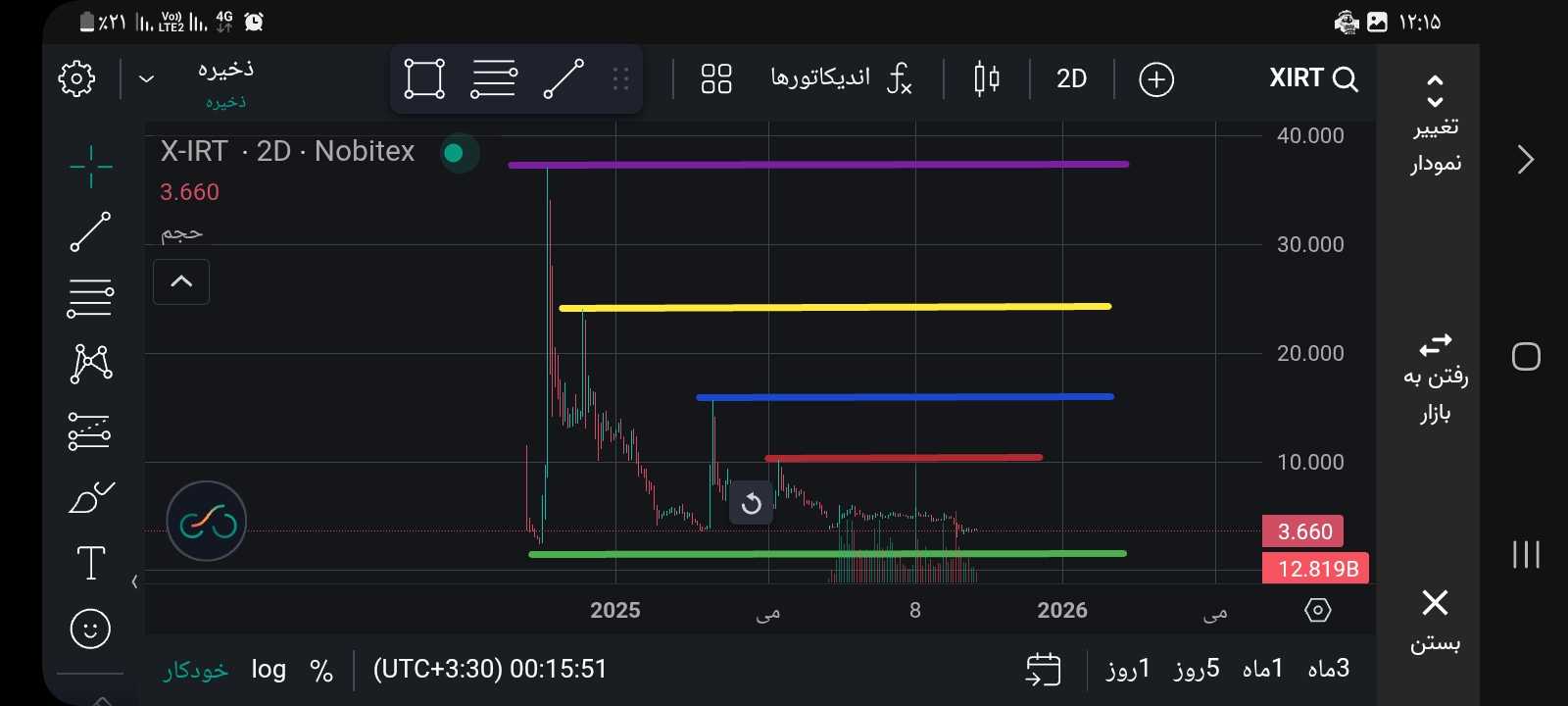Click the XIRT symbol search
Viewport: 1568px width, 706px height.
coord(1312,78)
